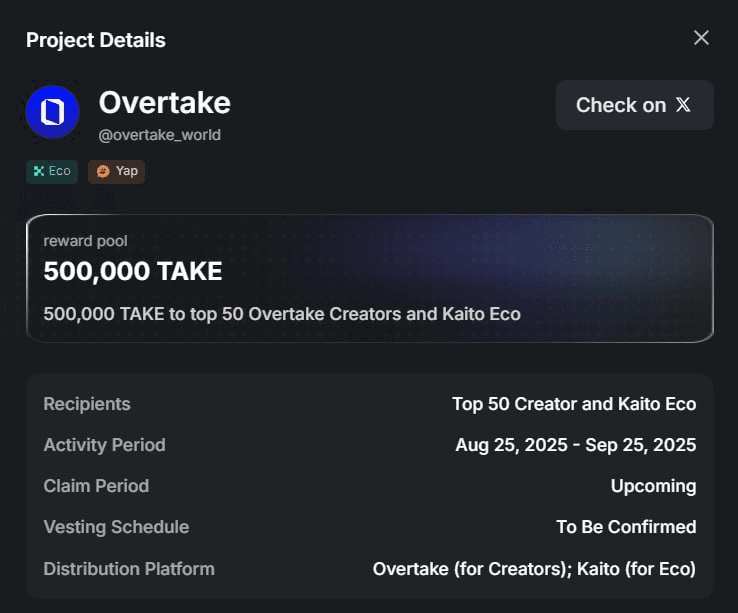Click the orange face icon in the Yap tag
738x613 pixels.
tap(103, 171)
